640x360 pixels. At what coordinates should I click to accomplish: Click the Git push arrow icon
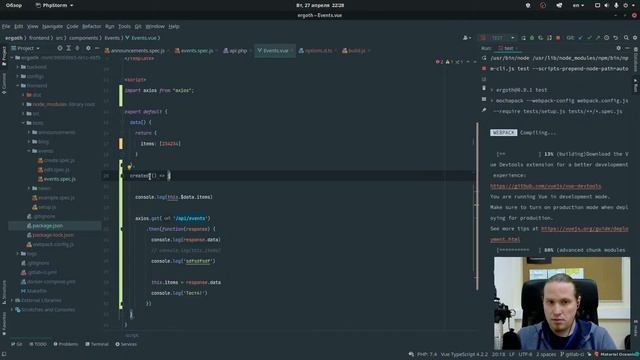pyautogui.click(x=598, y=38)
